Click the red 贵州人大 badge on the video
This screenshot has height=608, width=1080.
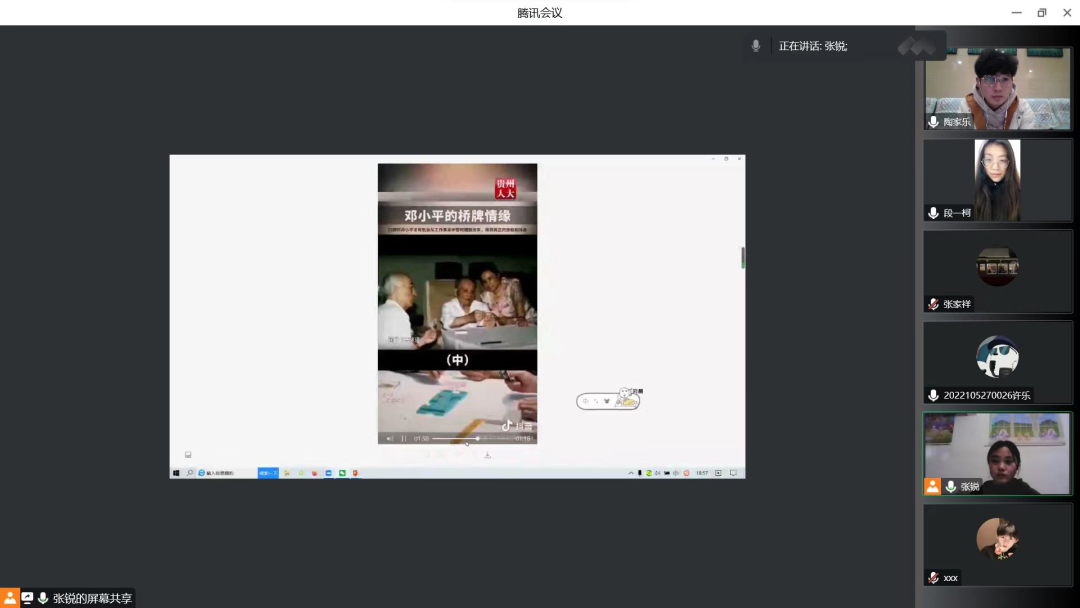pyautogui.click(x=506, y=188)
